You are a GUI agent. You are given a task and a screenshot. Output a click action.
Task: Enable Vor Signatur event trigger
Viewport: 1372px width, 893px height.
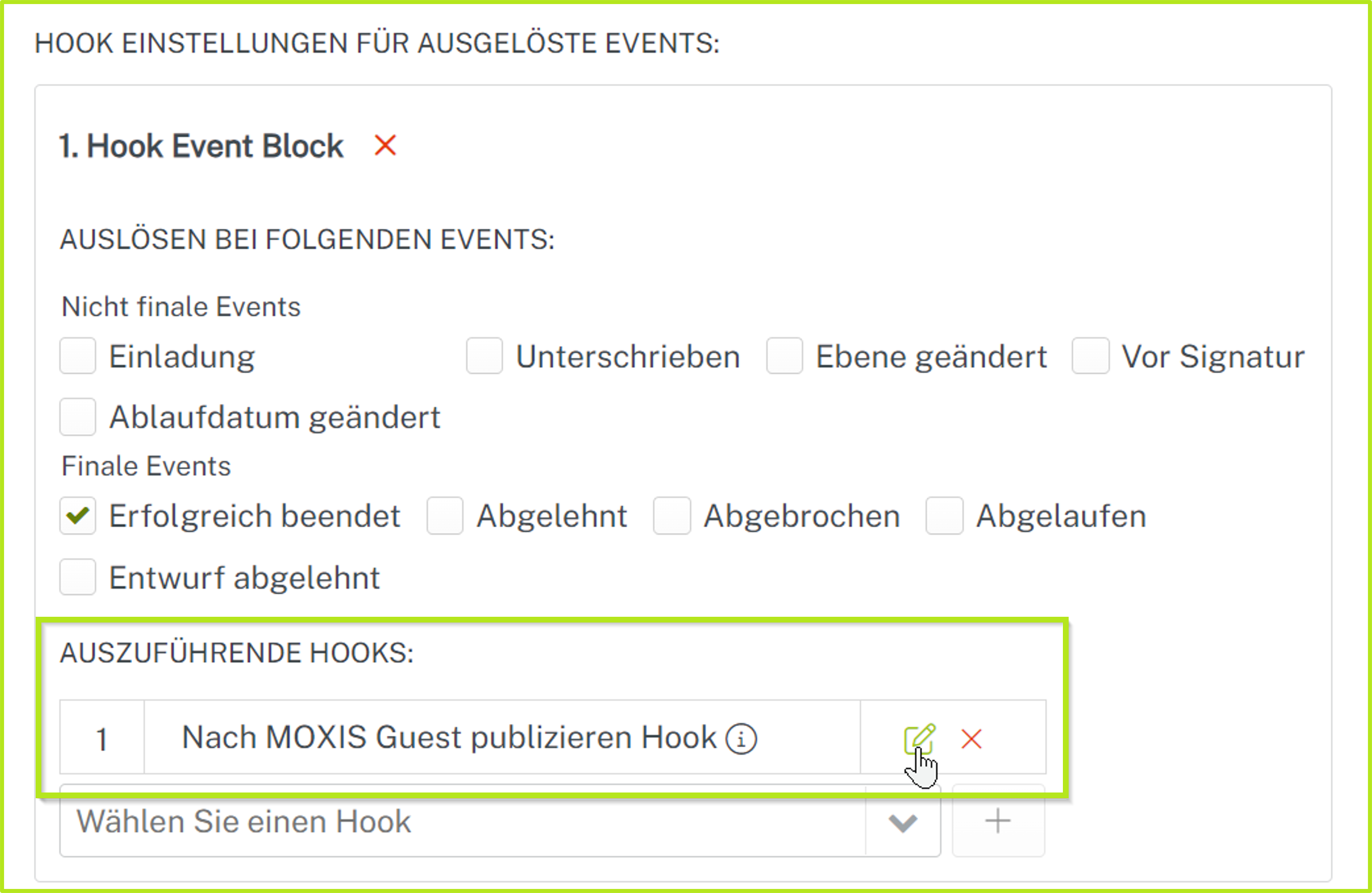pos(1090,356)
